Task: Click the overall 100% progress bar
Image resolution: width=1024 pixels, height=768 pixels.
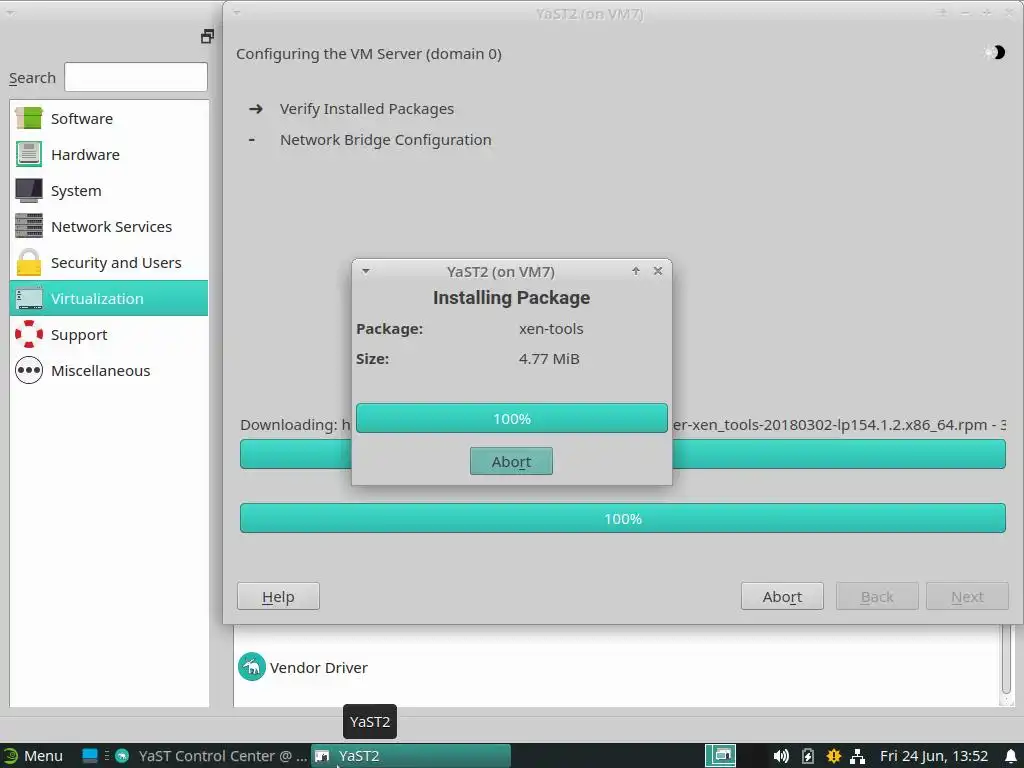Action: tap(622, 518)
